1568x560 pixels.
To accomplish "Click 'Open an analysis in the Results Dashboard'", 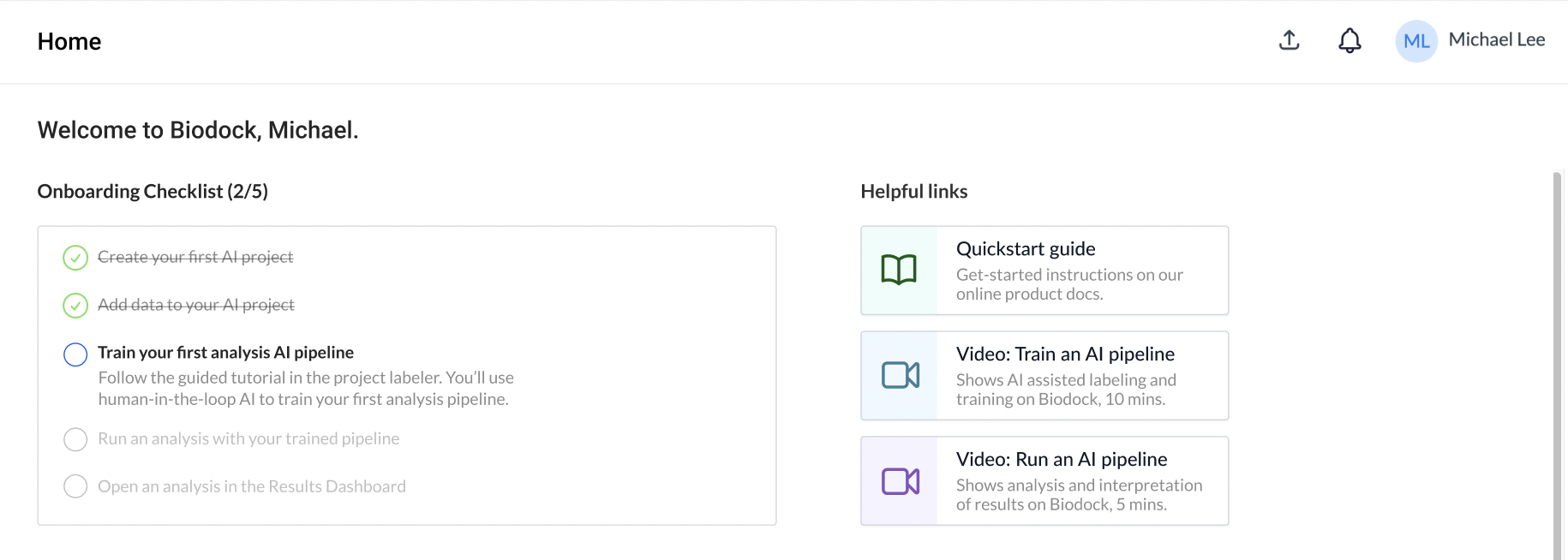I will click(x=252, y=486).
